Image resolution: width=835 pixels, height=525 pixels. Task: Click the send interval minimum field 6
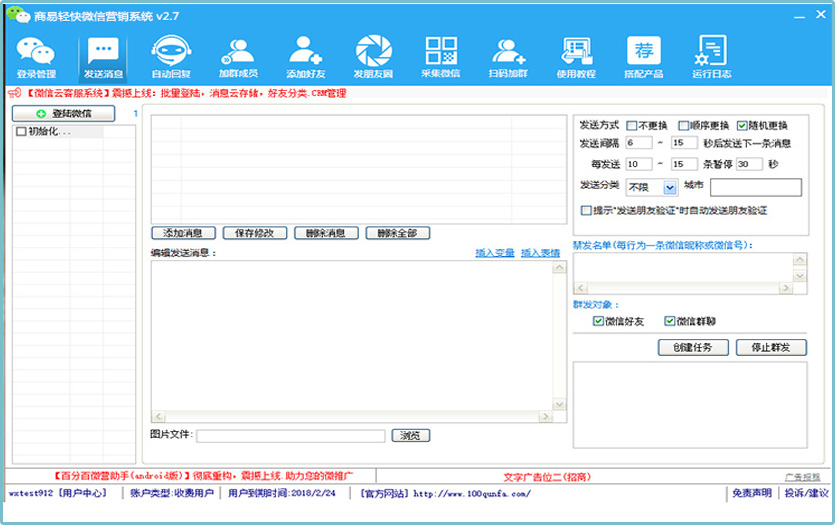point(638,143)
